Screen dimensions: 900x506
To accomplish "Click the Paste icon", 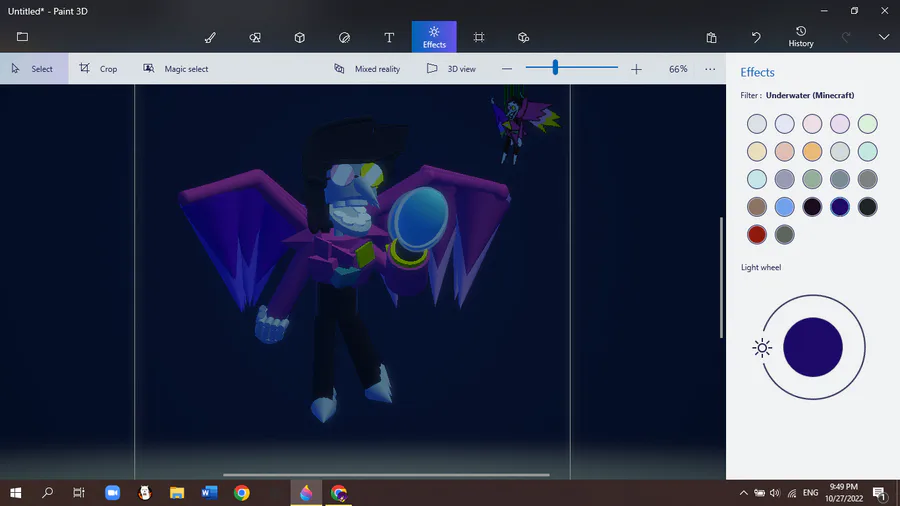I will click(712, 37).
